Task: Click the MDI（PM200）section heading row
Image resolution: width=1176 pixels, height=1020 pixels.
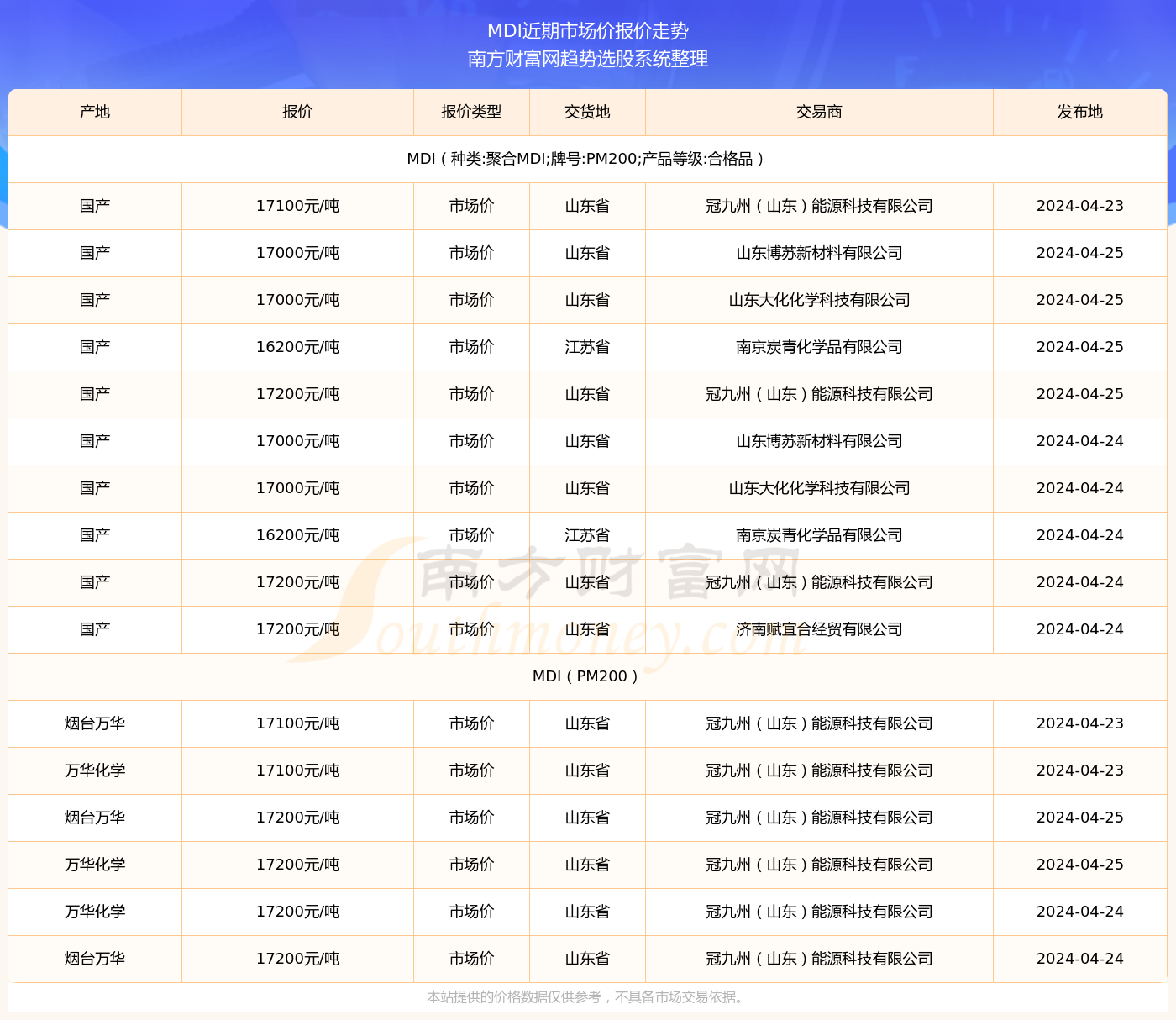Action: click(588, 676)
